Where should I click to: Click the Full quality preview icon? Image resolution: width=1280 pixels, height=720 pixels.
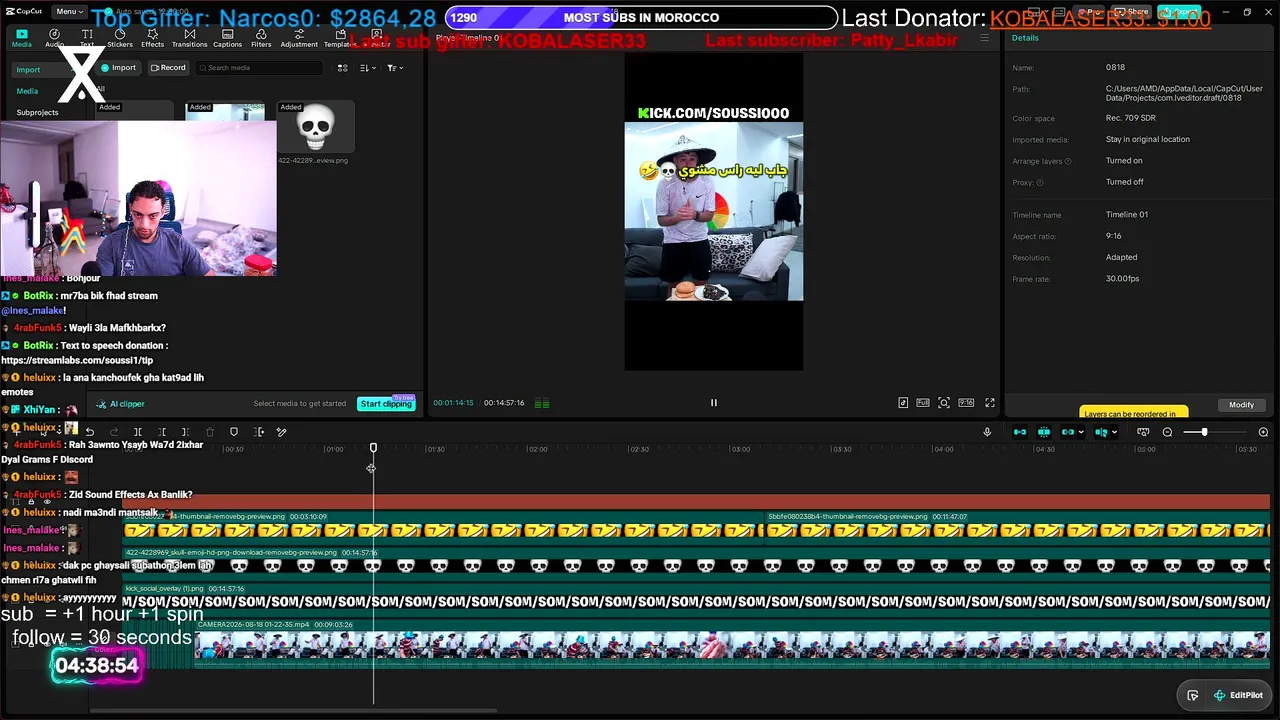pyautogui.click(x=923, y=403)
